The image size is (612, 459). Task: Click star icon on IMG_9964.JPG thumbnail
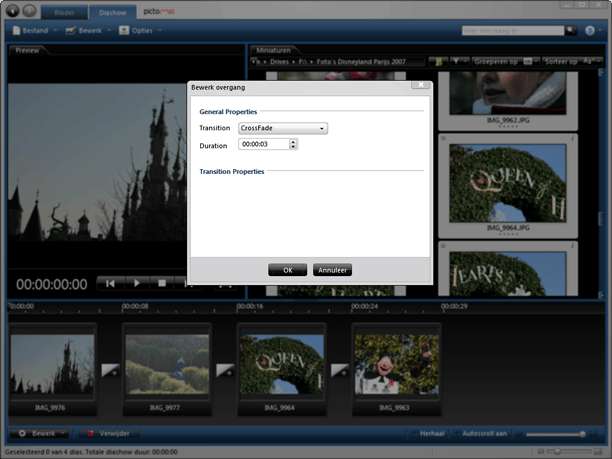tap(443, 138)
